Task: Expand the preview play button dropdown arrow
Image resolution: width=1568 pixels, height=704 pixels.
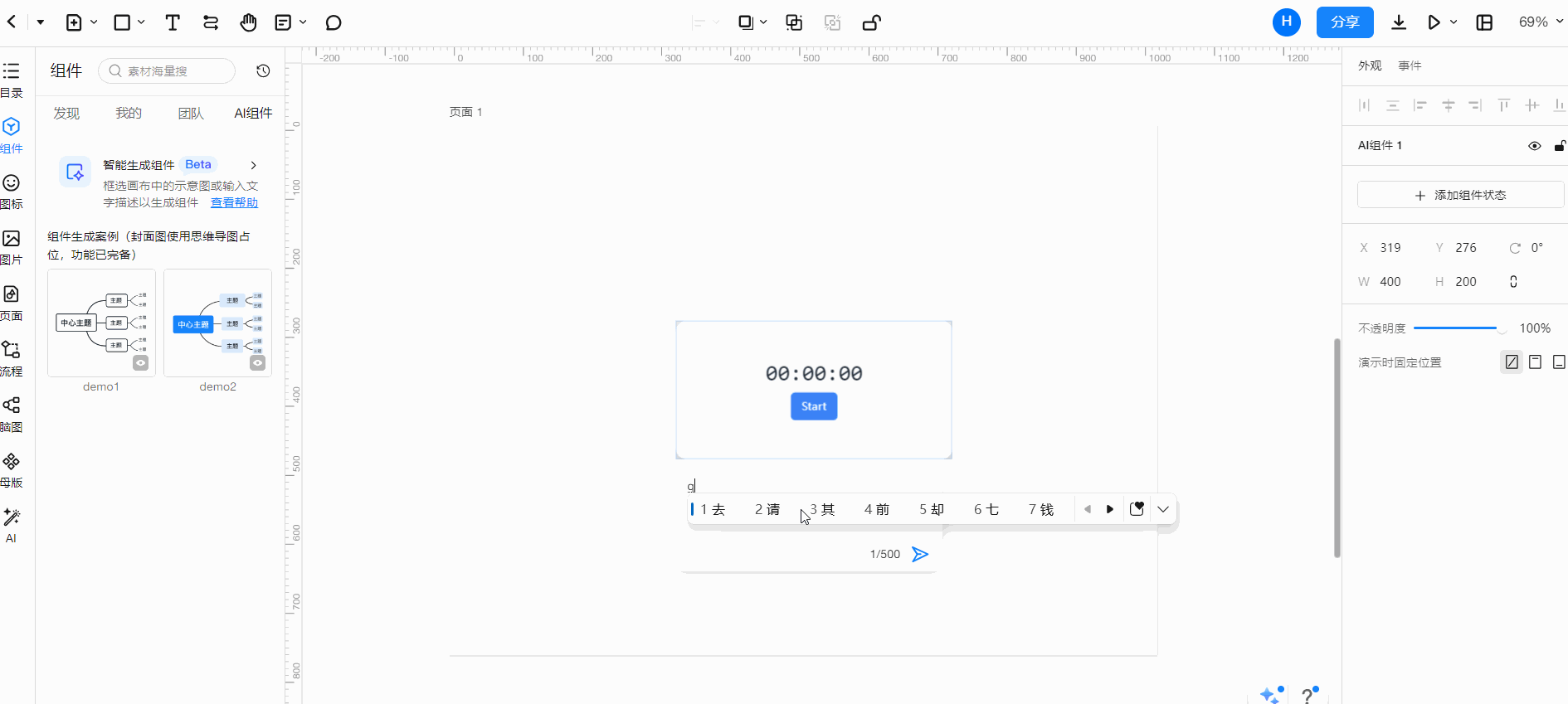Action: tap(1454, 22)
